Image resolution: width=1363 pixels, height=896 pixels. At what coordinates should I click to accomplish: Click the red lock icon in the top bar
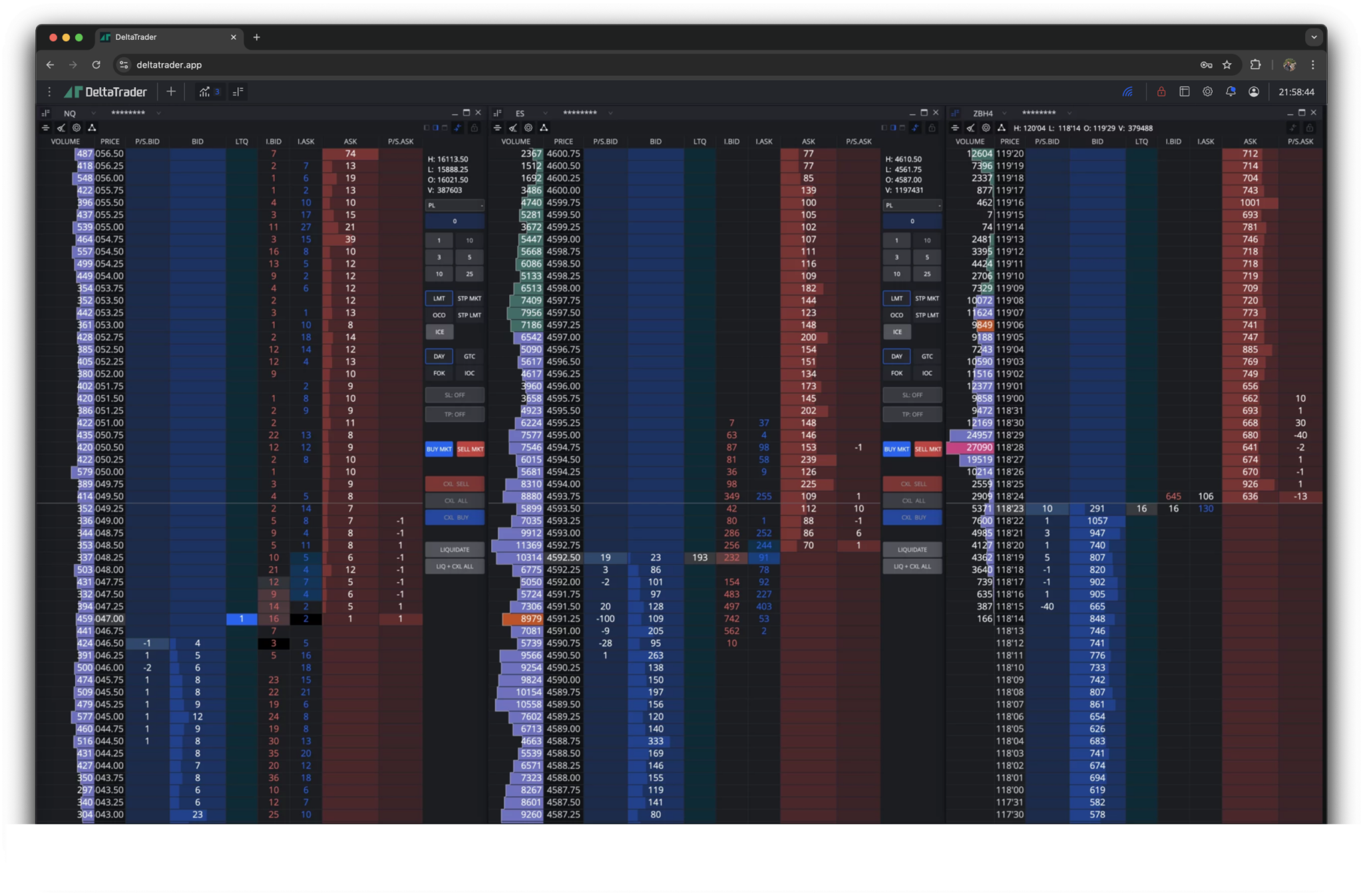(1161, 92)
